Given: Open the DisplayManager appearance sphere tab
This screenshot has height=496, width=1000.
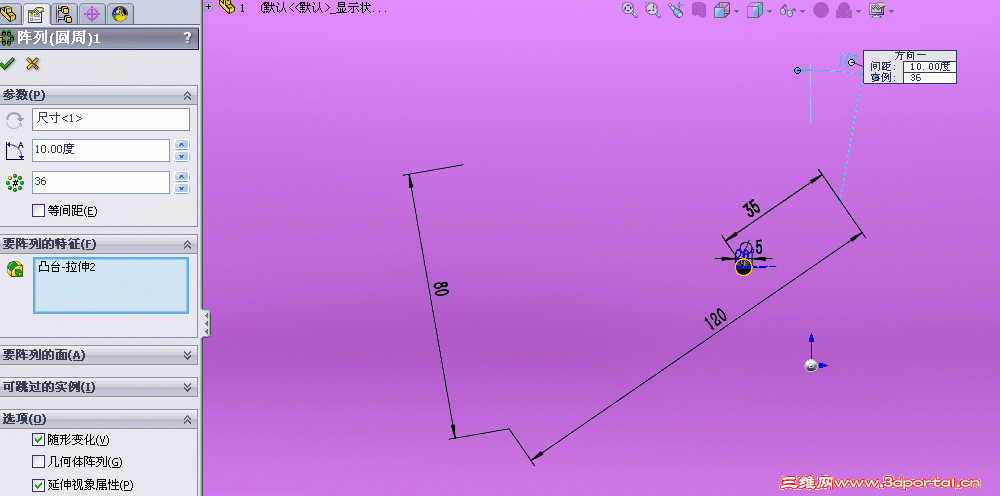Looking at the screenshot, I should click(120, 12).
